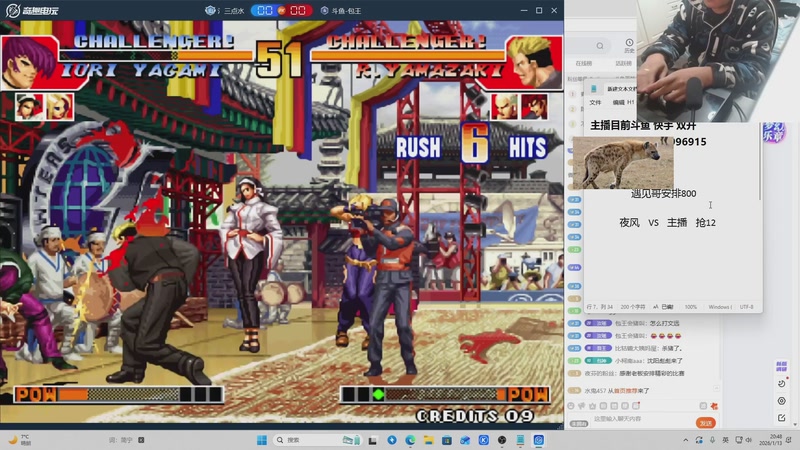The width and height of the screenshot is (800, 450).
Task: Click the orange gift icon at chat toolbar right
Action: click(714, 406)
